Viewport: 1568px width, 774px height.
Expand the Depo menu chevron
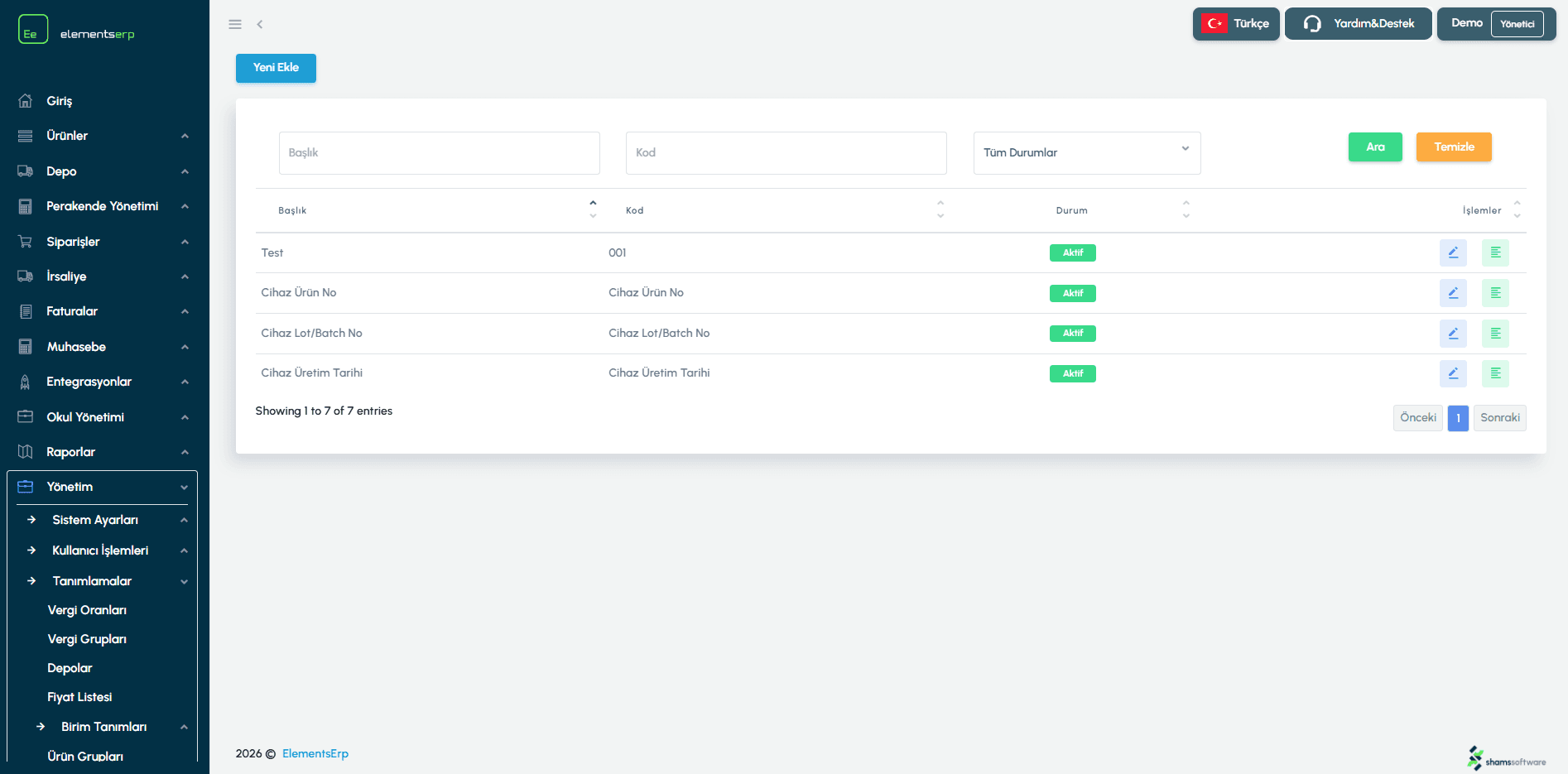pos(185,171)
